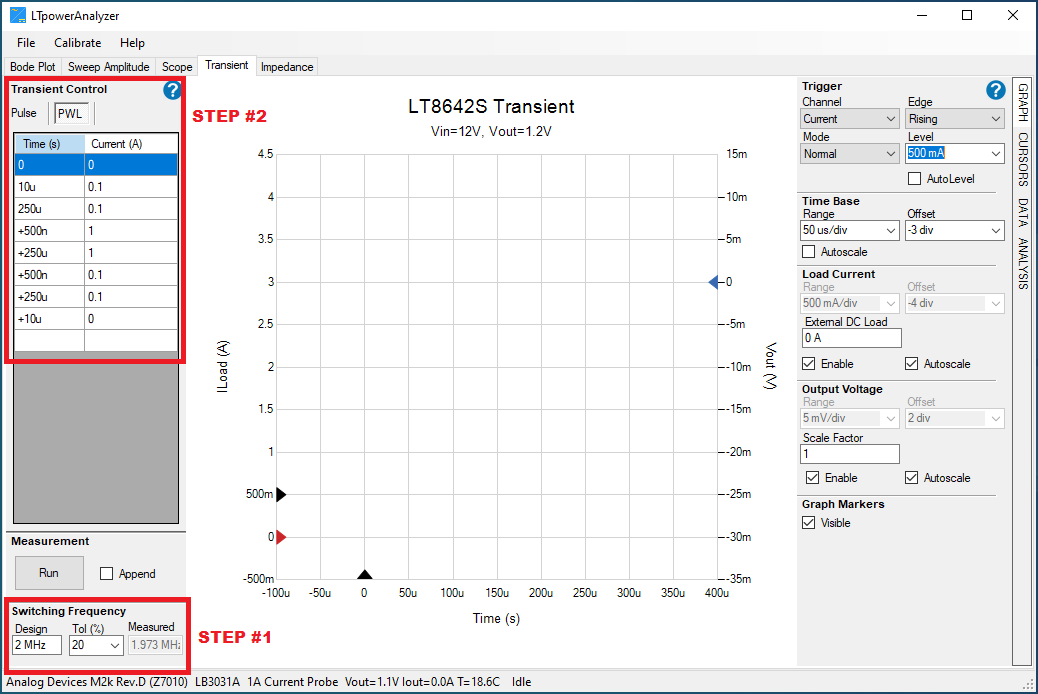
Task: Hide graph markers via the Visible checkbox
Action: coord(811,522)
